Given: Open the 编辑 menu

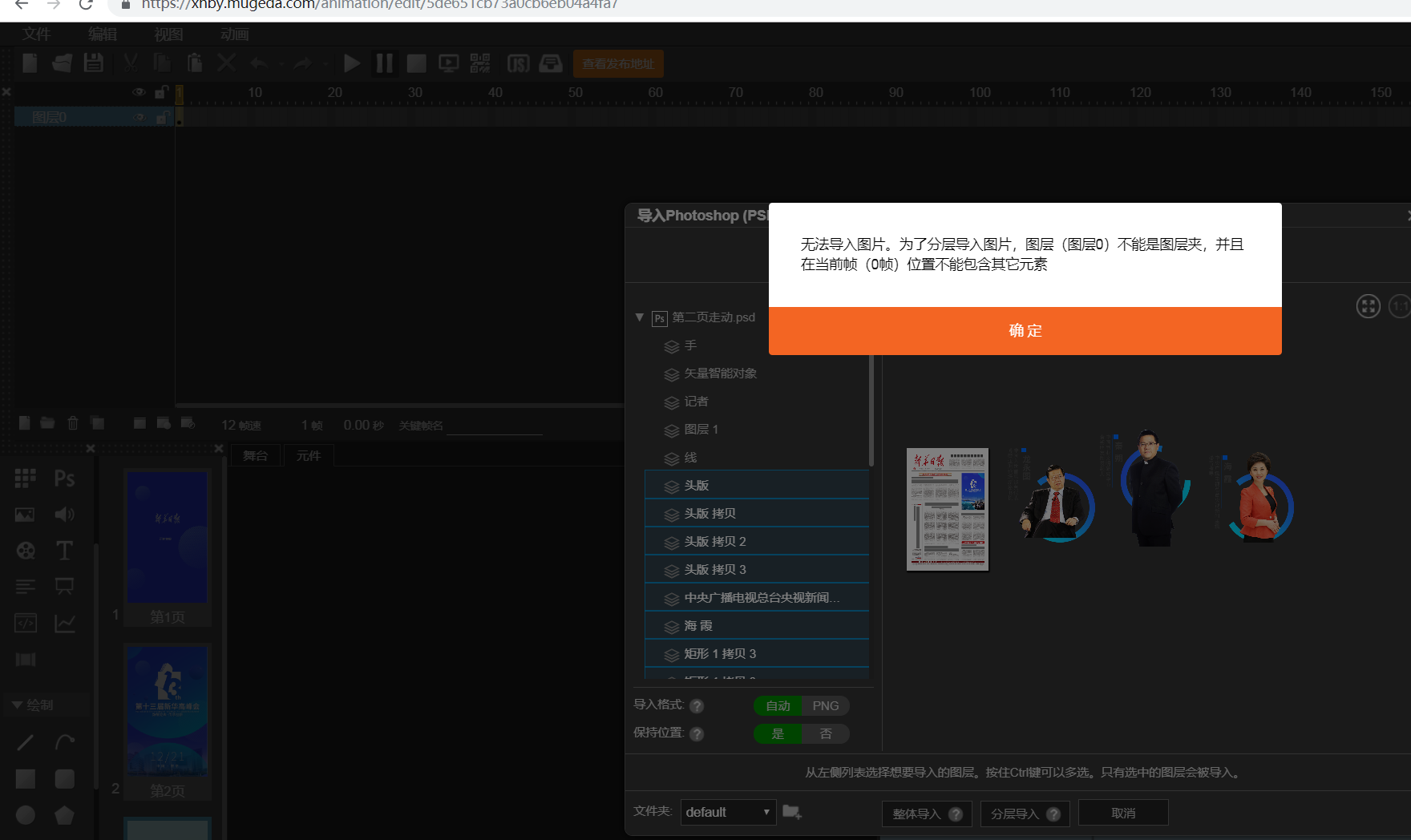Looking at the screenshot, I should click(x=103, y=34).
